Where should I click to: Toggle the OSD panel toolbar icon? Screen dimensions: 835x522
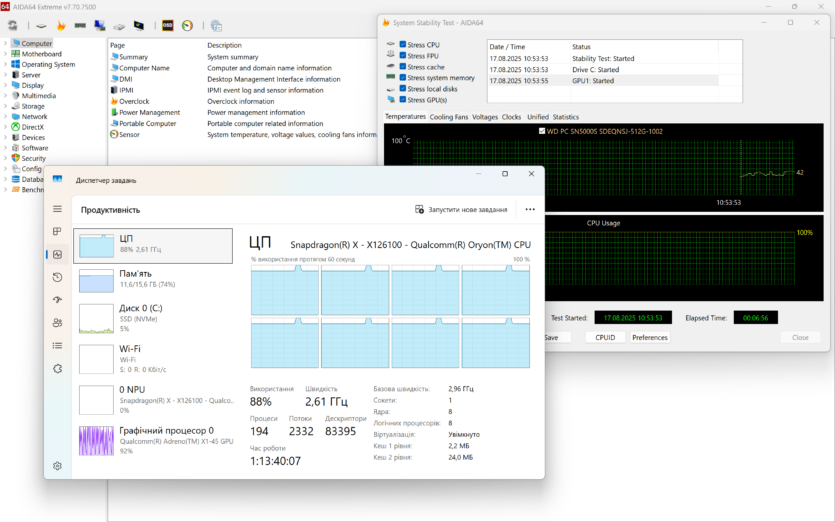click(x=167, y=26)
